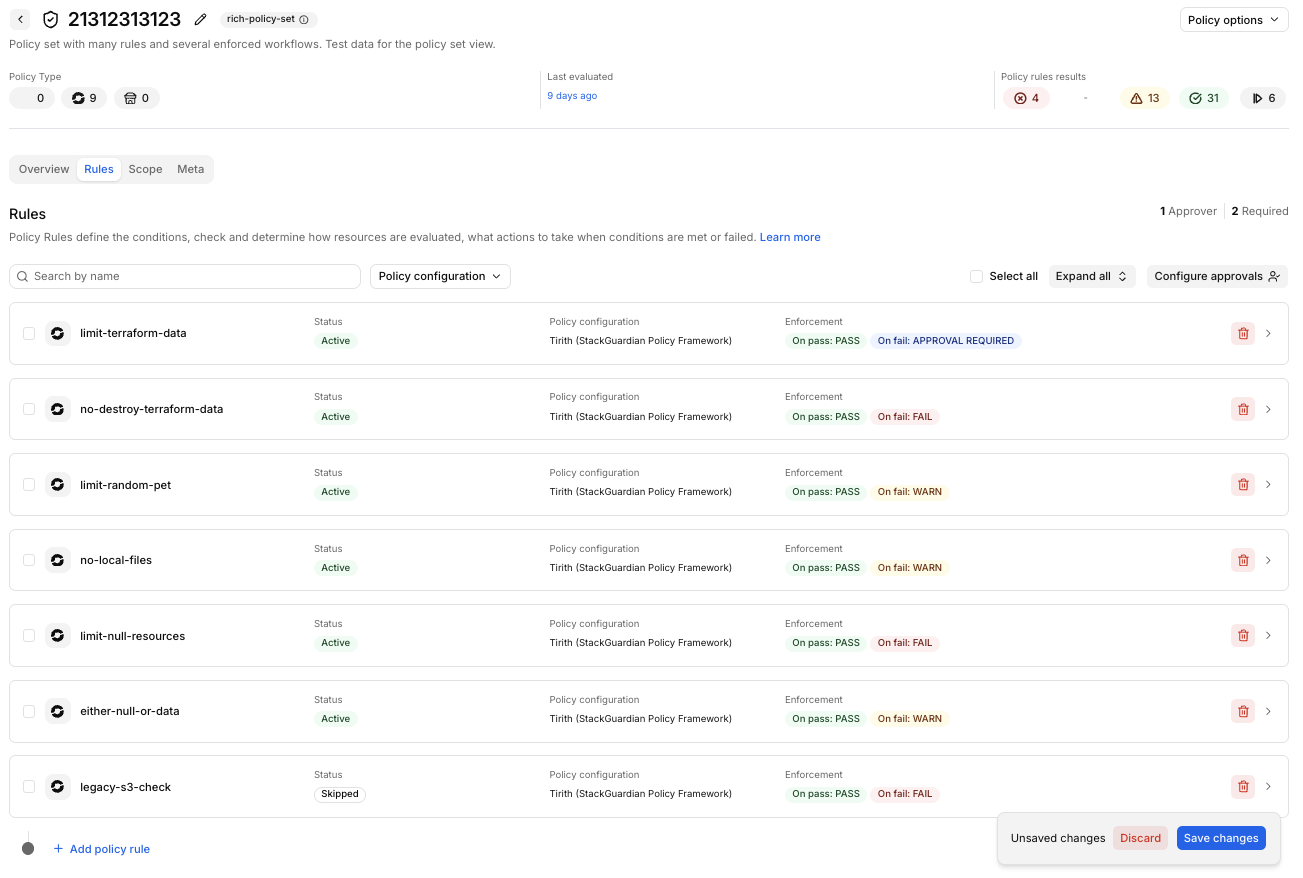Image resolution: width=1303 pixels, height=878 pixels.
Task: Select the limit-random-pet rule checkbox
Action: [x=29, y=484]
